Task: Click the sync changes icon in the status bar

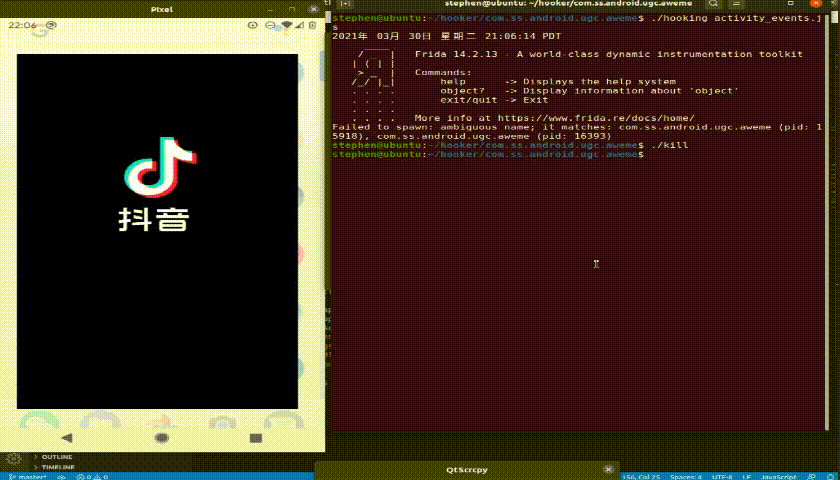Action: coord(61,476)
